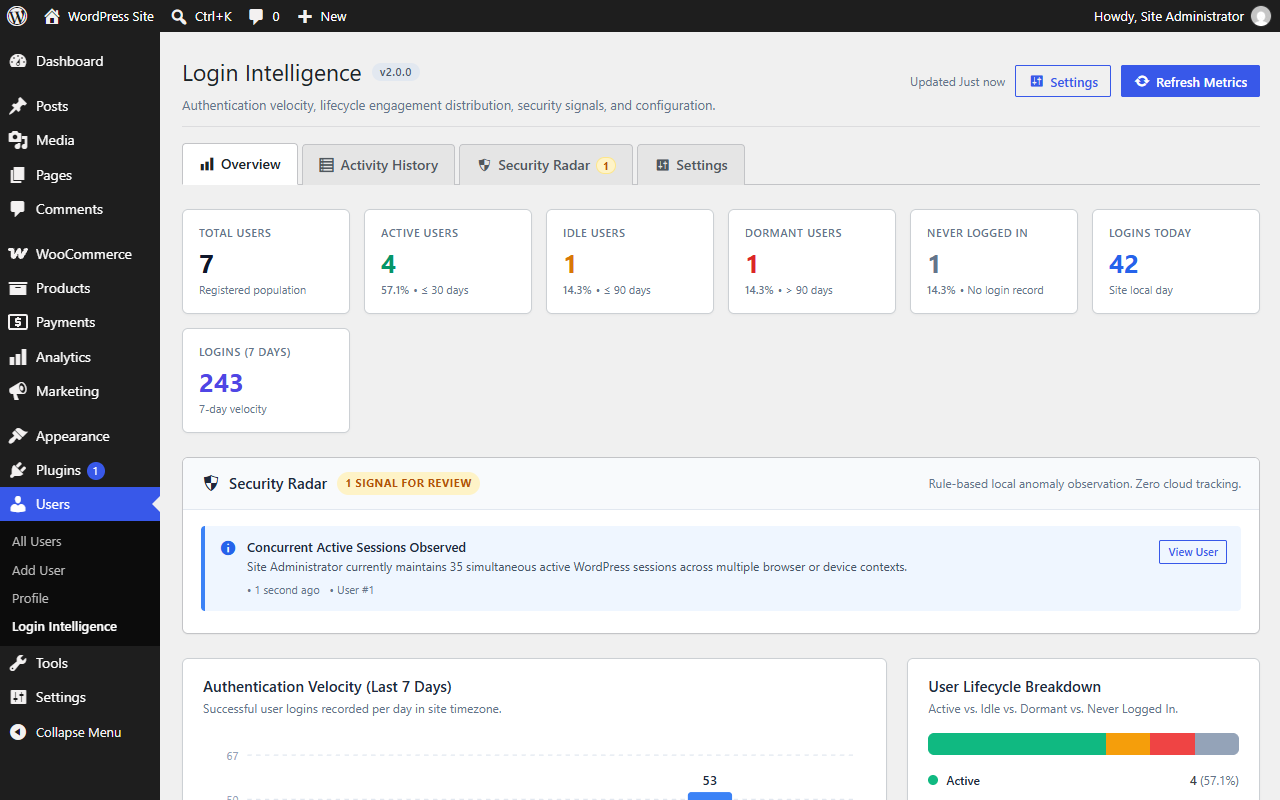1280x800 pixels.
Task: Open Payments in the sidebar
Action: [80, 322]
